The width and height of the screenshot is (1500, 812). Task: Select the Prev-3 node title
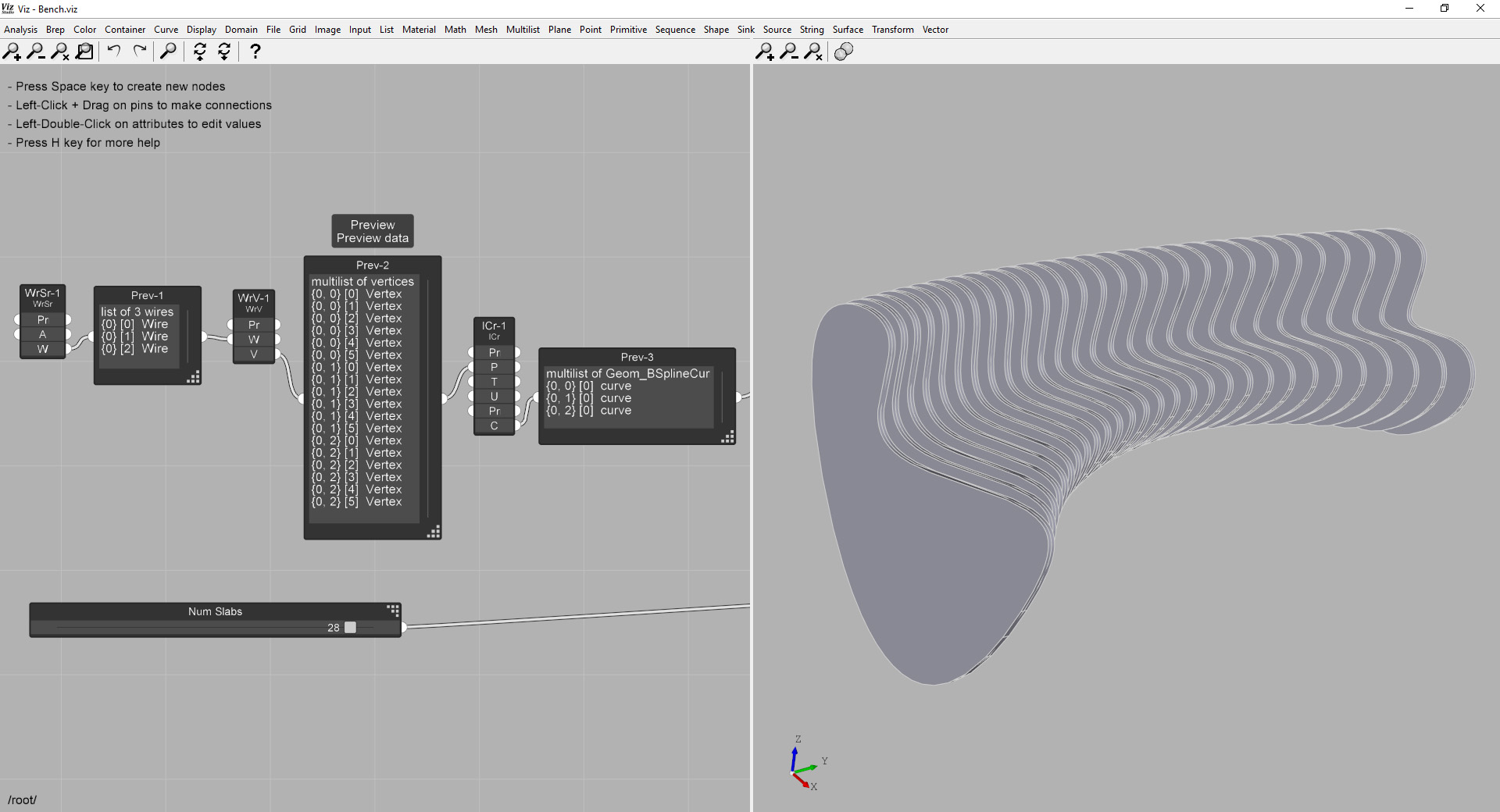pyautogui.click(x=637, y=357)
